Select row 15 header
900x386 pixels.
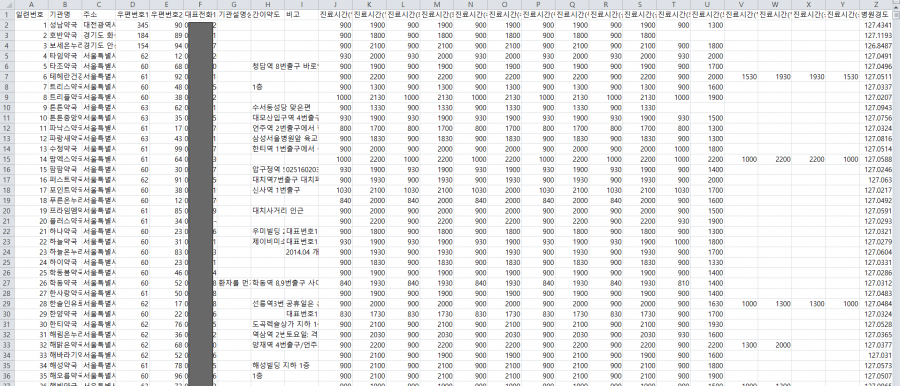click(x=6, y=159)
